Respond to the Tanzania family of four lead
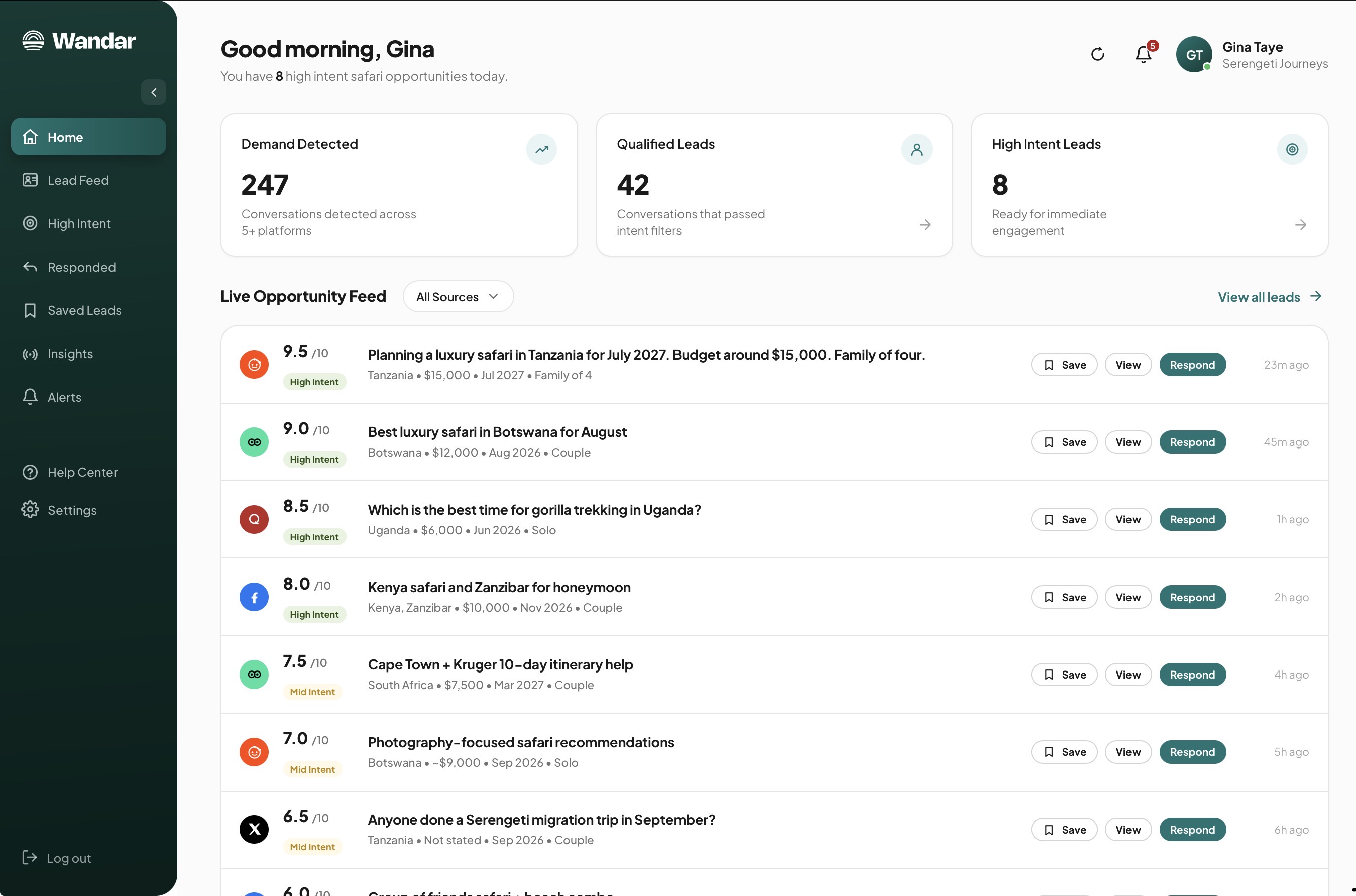Viewport: 1356px width, 896px height. click(1193, 365)
